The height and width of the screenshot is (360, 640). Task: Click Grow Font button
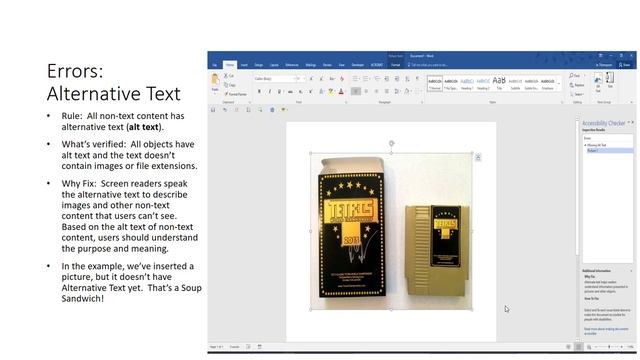tap(311, 79)
